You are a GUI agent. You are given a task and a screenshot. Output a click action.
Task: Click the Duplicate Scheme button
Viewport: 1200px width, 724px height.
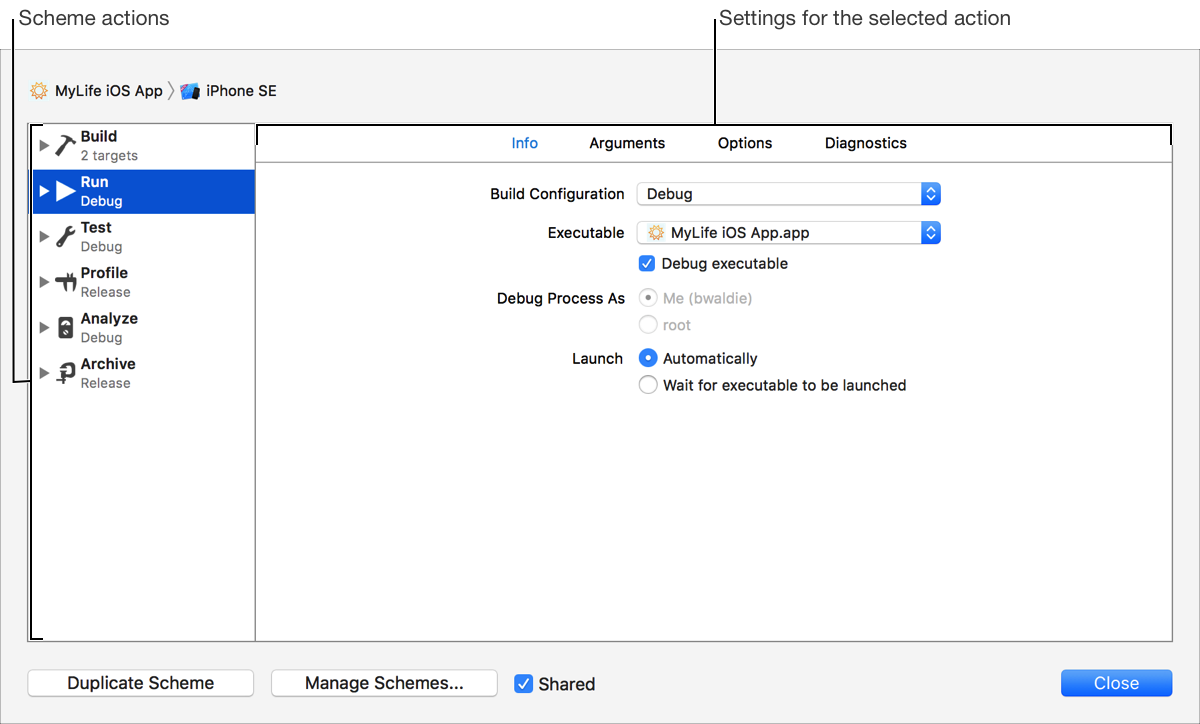[140, 683]
